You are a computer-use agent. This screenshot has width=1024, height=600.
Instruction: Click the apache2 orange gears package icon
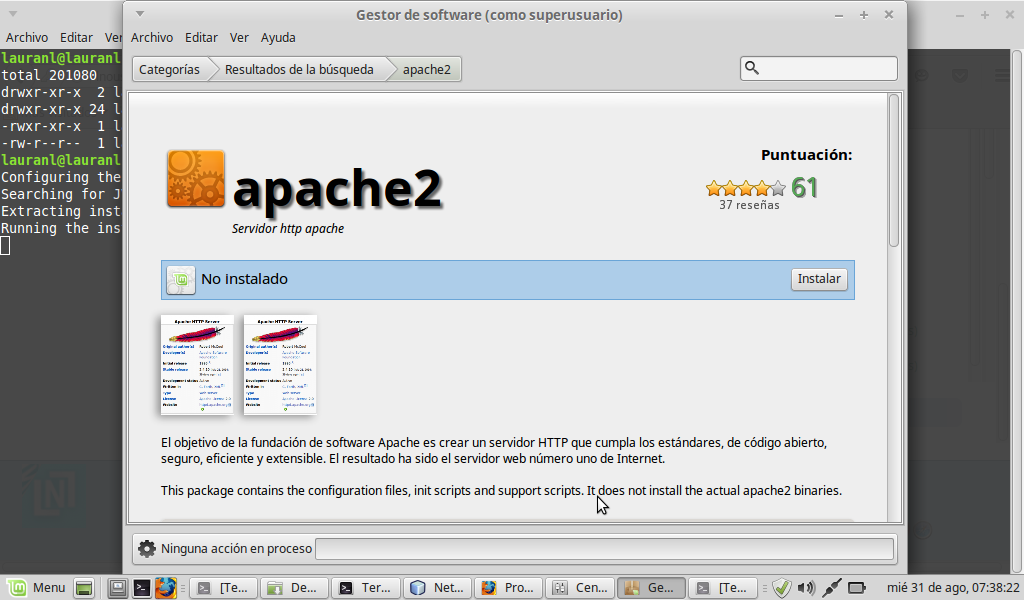click(x=195, y=179)
